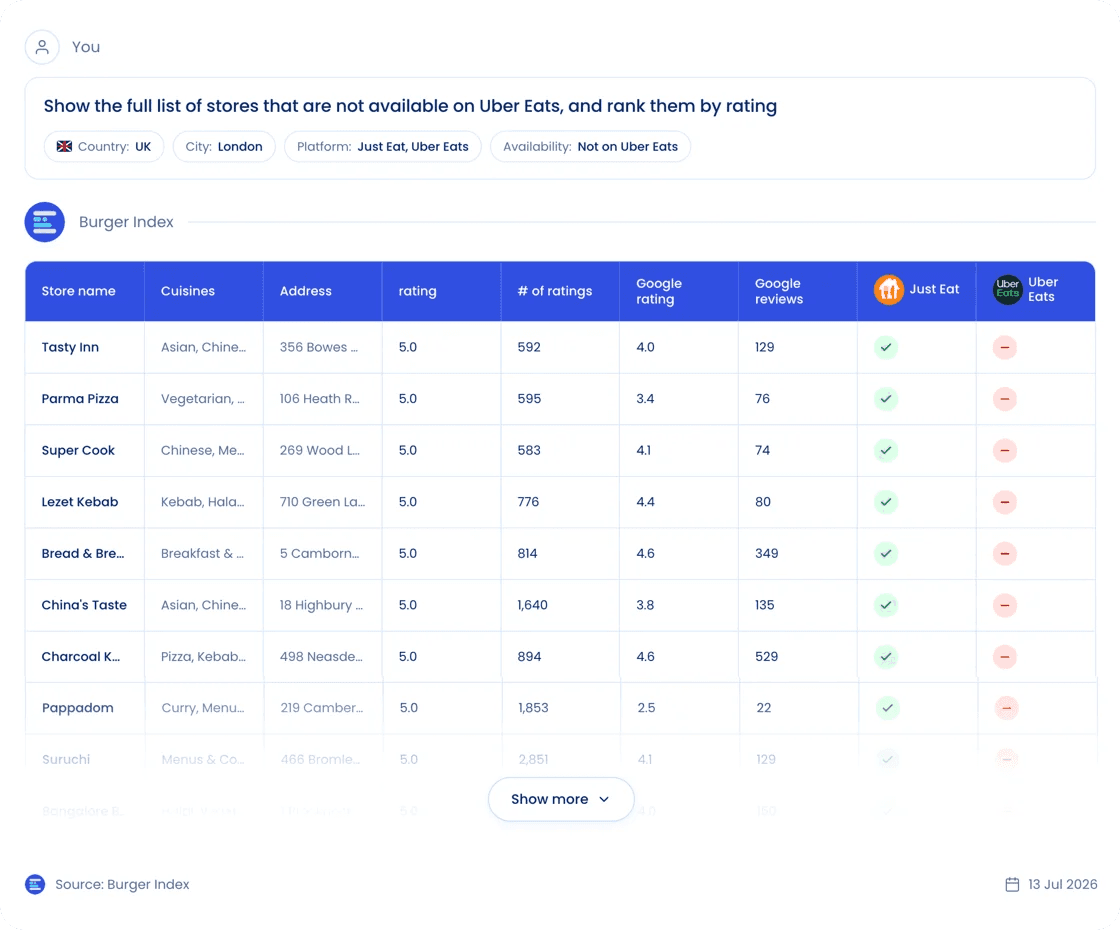Screen dimensions: 1120x930
Task: Click ratings count 776
Action: [529, 502]
